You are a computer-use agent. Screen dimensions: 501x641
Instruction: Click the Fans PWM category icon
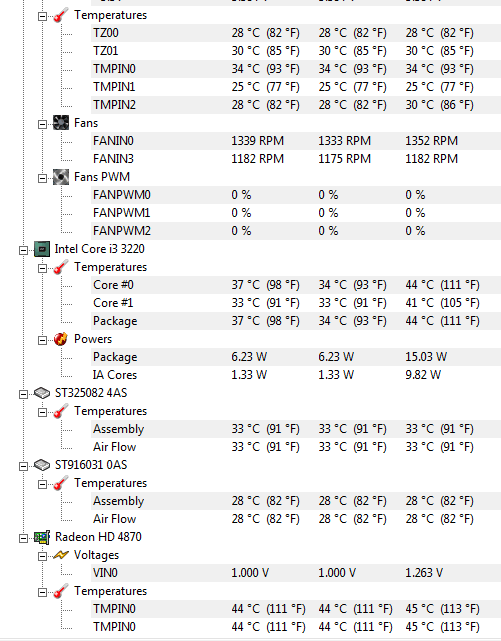pyautogui.click(x=61, y=177)
